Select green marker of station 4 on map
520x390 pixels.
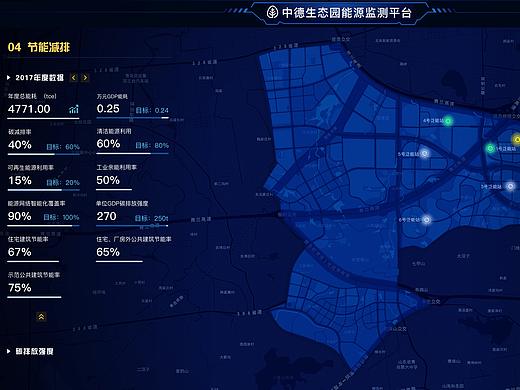tap(448, 121)
